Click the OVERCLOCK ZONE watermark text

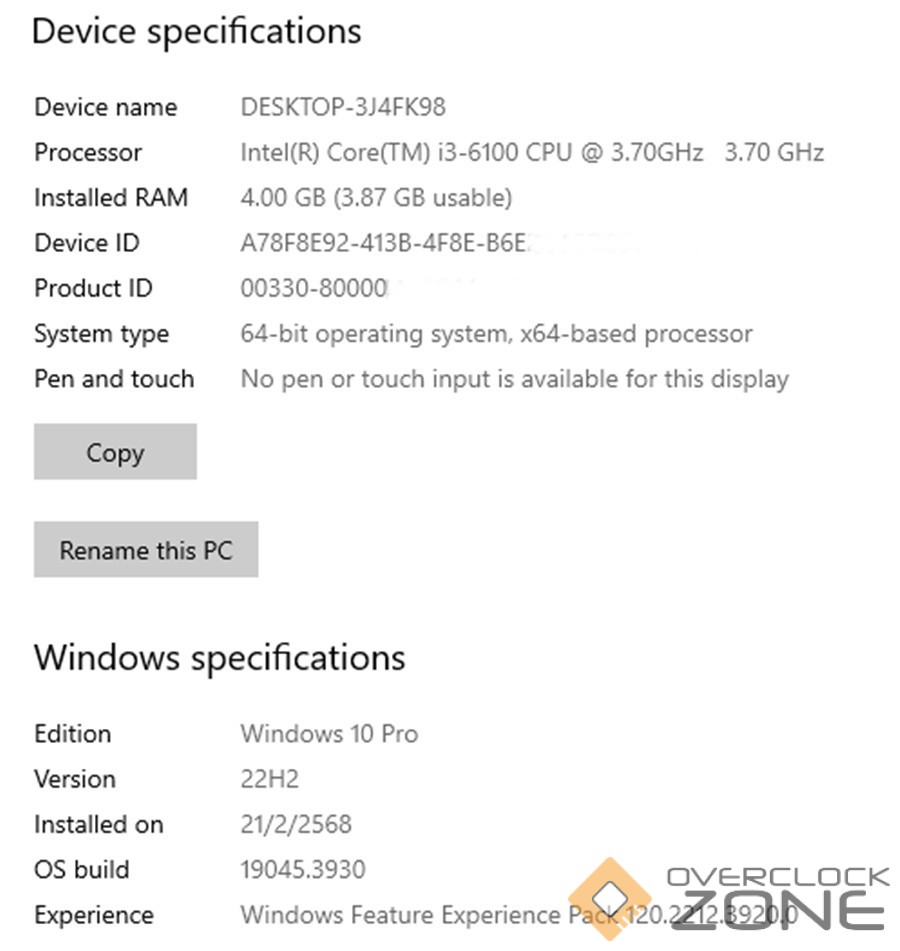coord(777,897)
